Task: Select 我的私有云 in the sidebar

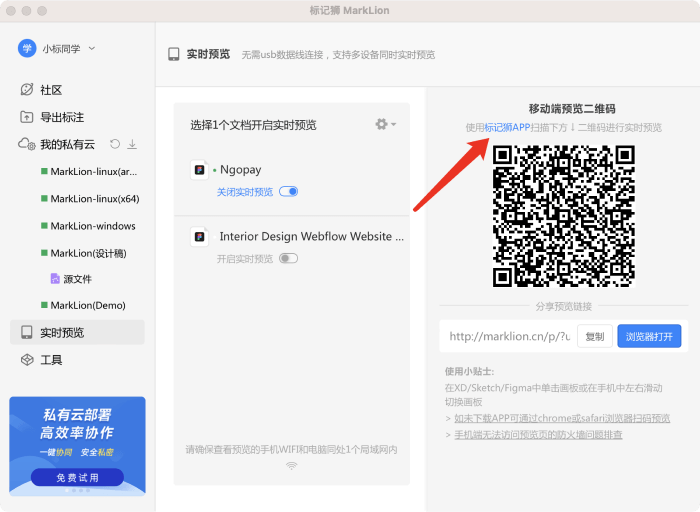Action: (x=67, y=145)
